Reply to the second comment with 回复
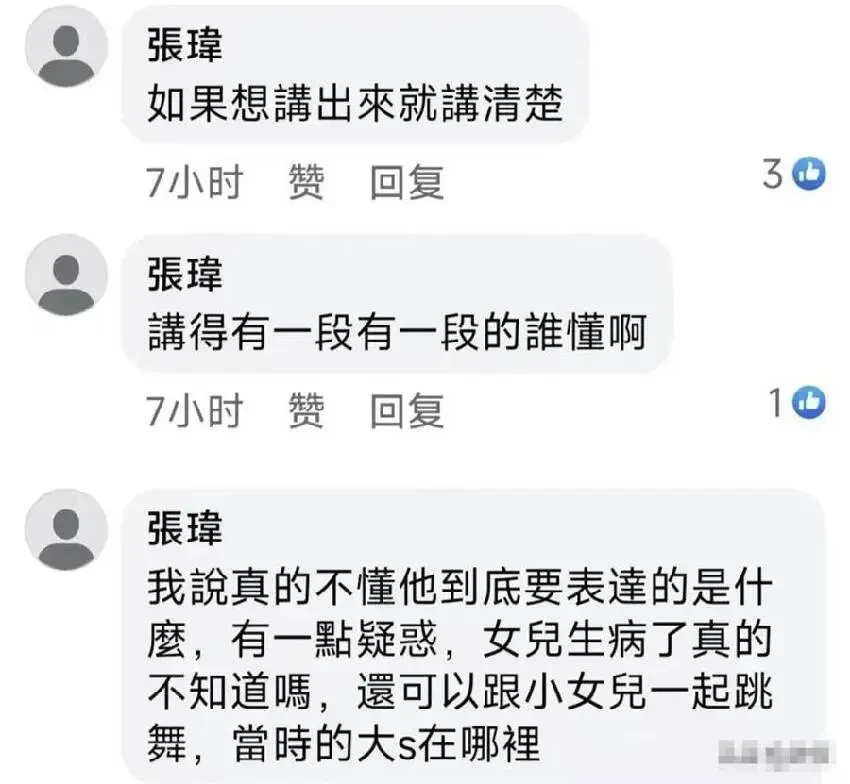This screenshot has height=784, width=850. point(407,410)
